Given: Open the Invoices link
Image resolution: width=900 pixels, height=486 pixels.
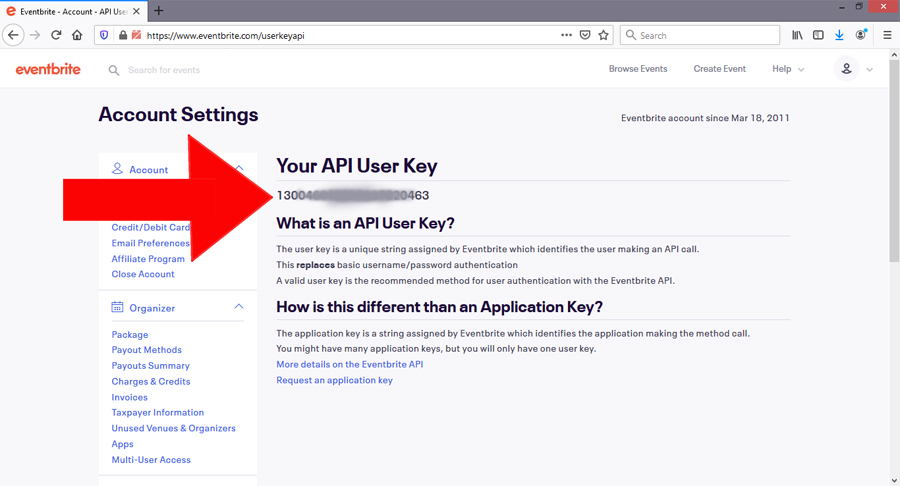Looking at the screenshot, I should click(130, 397).
